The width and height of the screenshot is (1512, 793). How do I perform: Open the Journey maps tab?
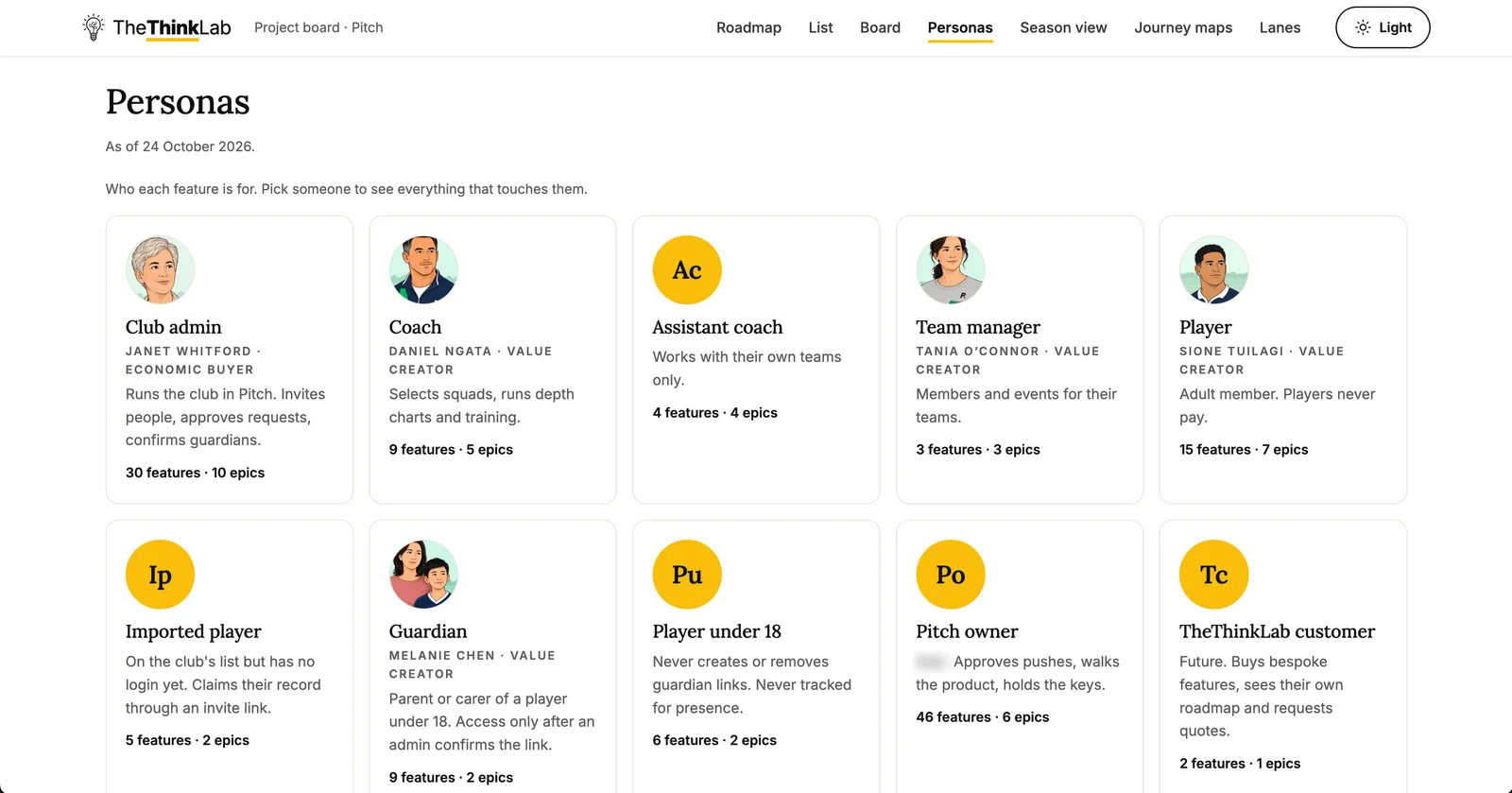point(1183,27)
